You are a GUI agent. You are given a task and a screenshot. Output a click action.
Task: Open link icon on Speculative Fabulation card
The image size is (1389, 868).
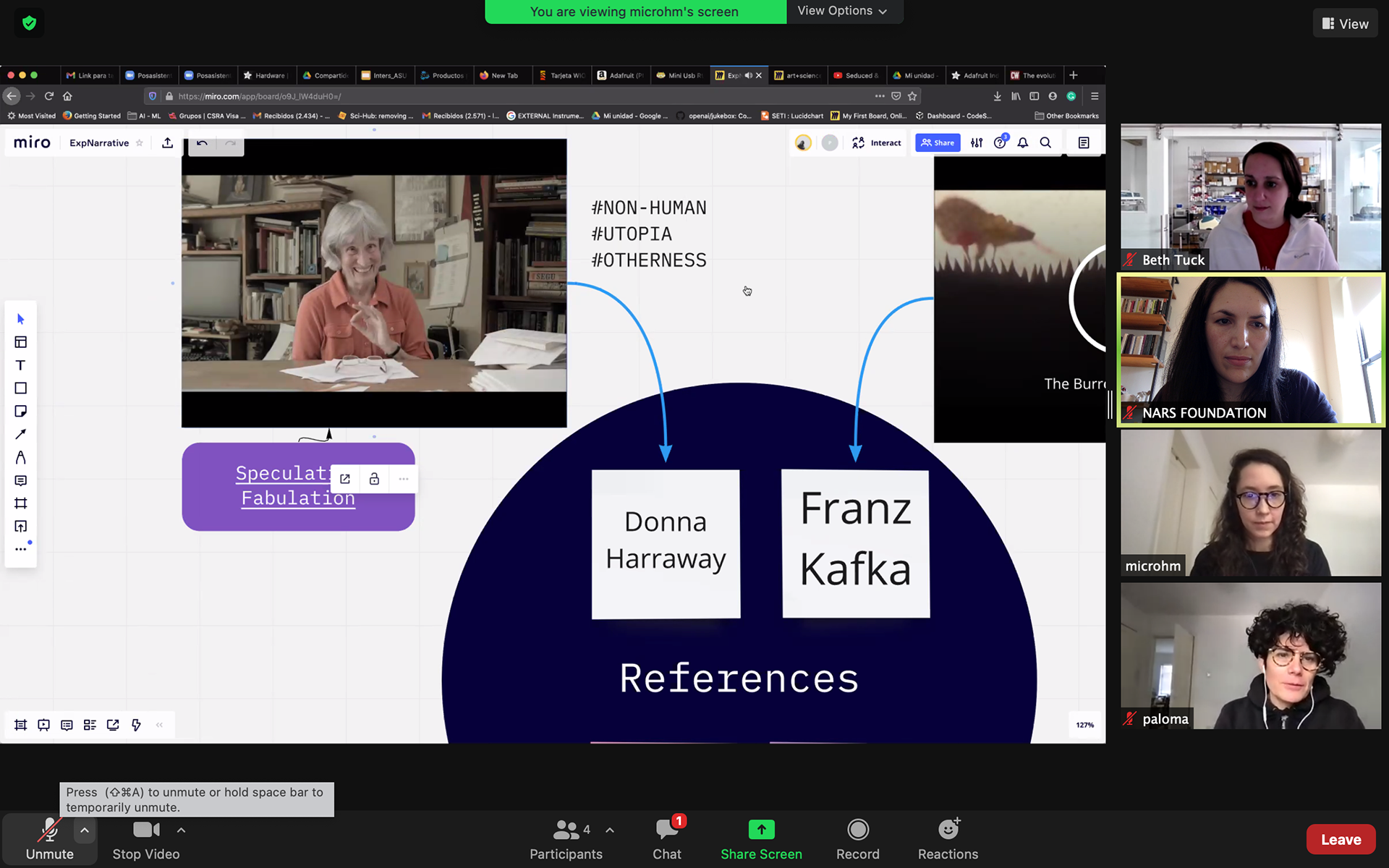(345, 479)
